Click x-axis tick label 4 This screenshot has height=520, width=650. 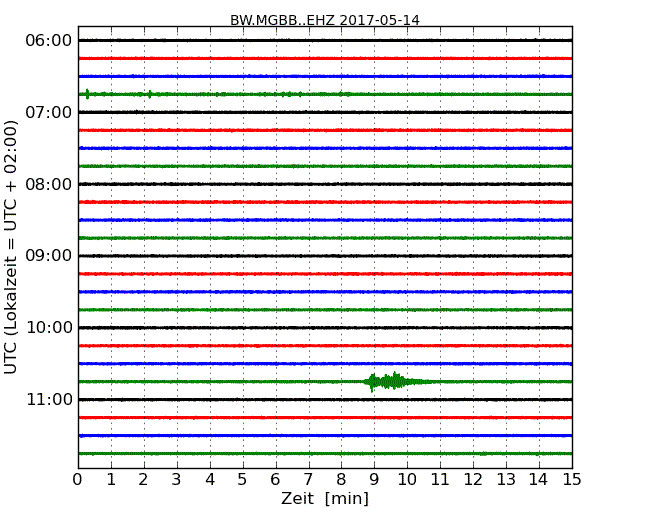tap(210, 480)
